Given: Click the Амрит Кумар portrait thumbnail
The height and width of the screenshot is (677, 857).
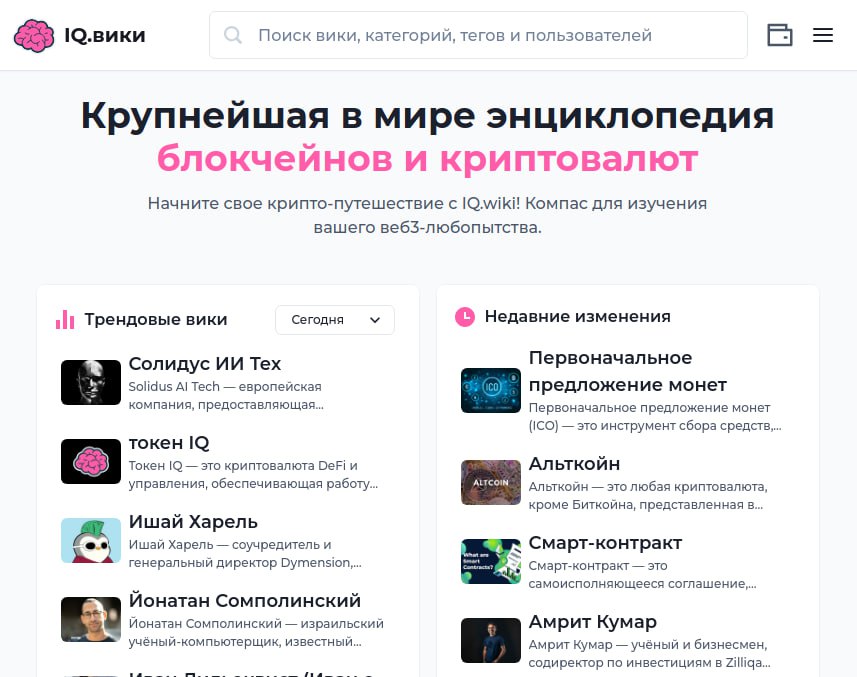Looking at the screenshot, I should [491, 640].
